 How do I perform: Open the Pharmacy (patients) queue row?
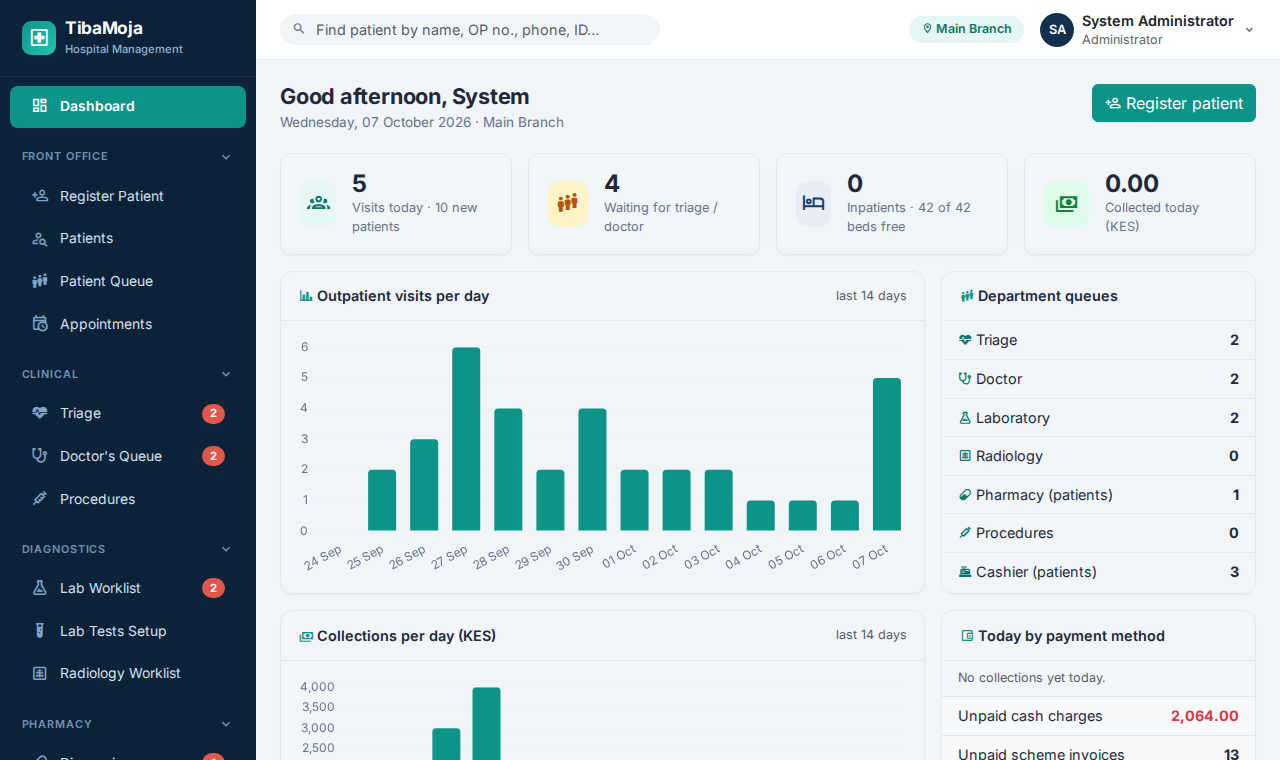point(1098,495)
